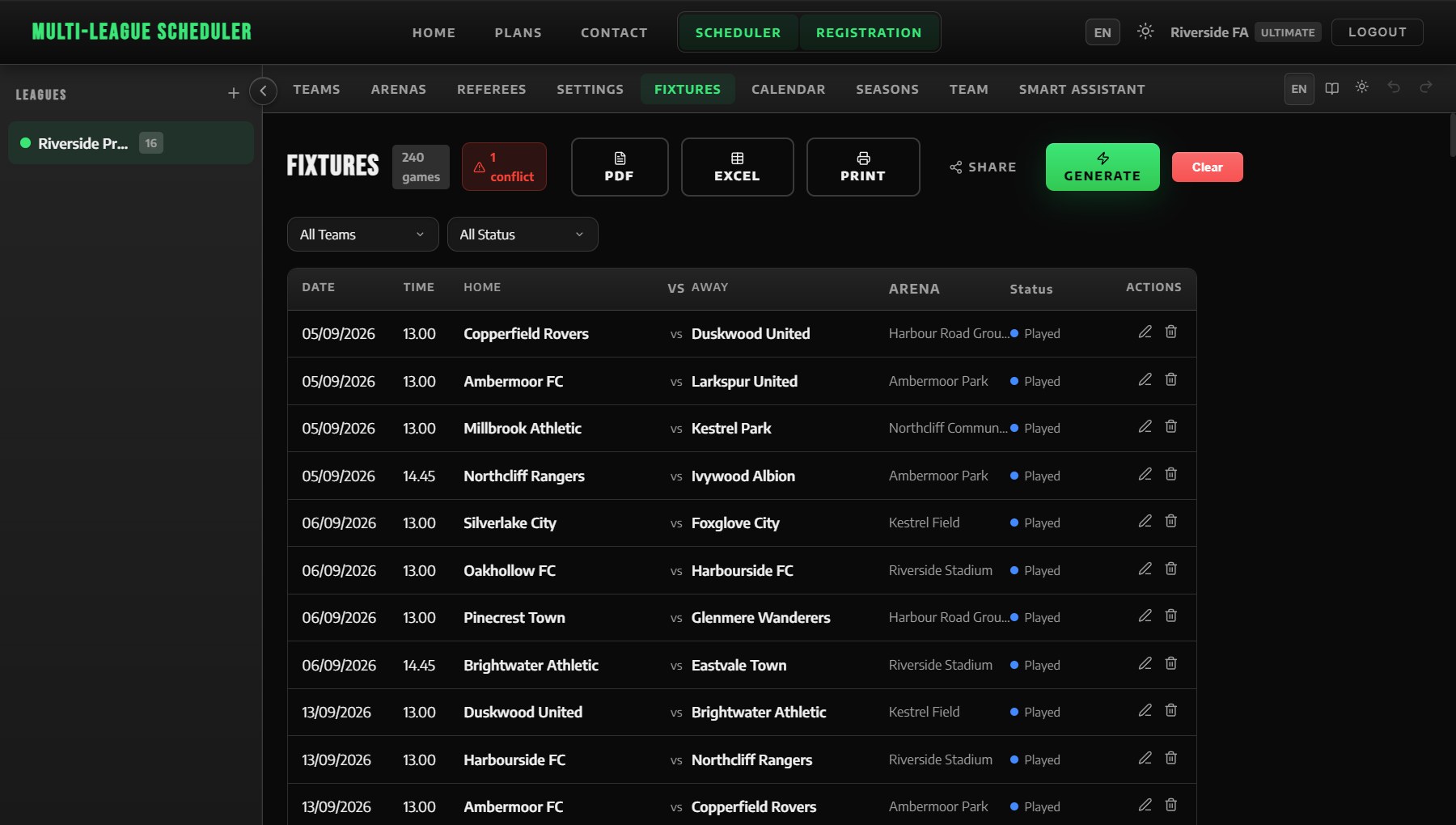Select the Riverside Pr... league
This screenshot has width=1456, height=825.
[131, 143]
